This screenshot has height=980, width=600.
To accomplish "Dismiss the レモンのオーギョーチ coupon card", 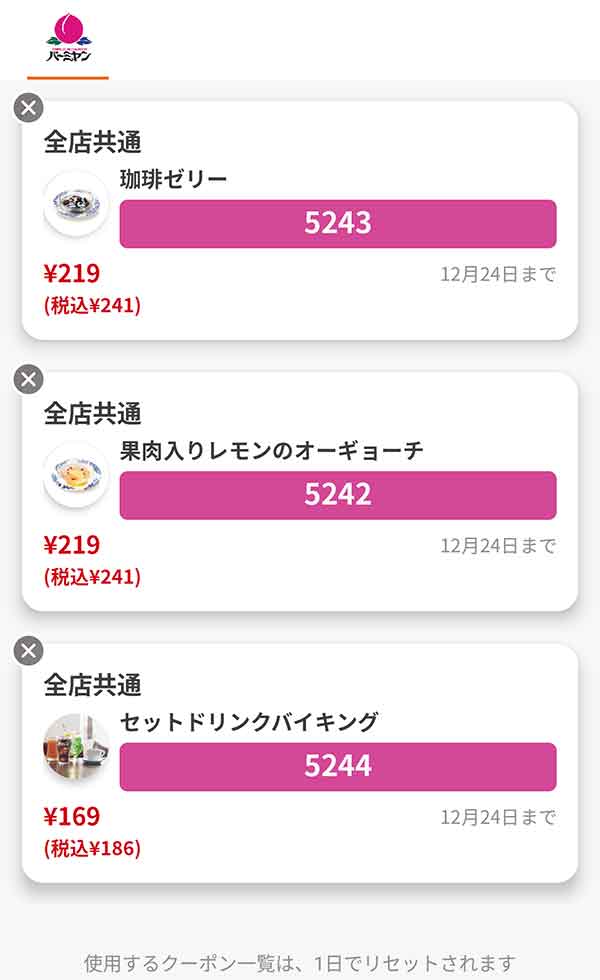I will coord(30,378).
